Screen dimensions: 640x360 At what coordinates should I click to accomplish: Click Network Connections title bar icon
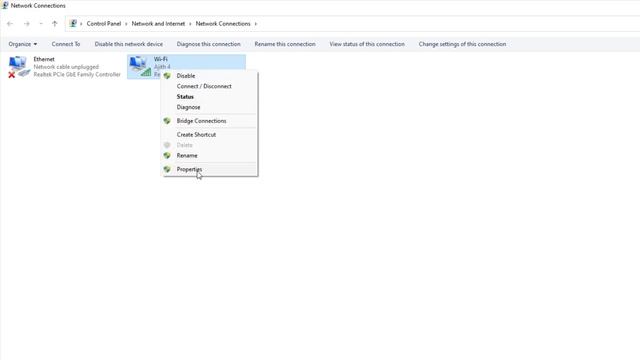(x=5, y=5)
